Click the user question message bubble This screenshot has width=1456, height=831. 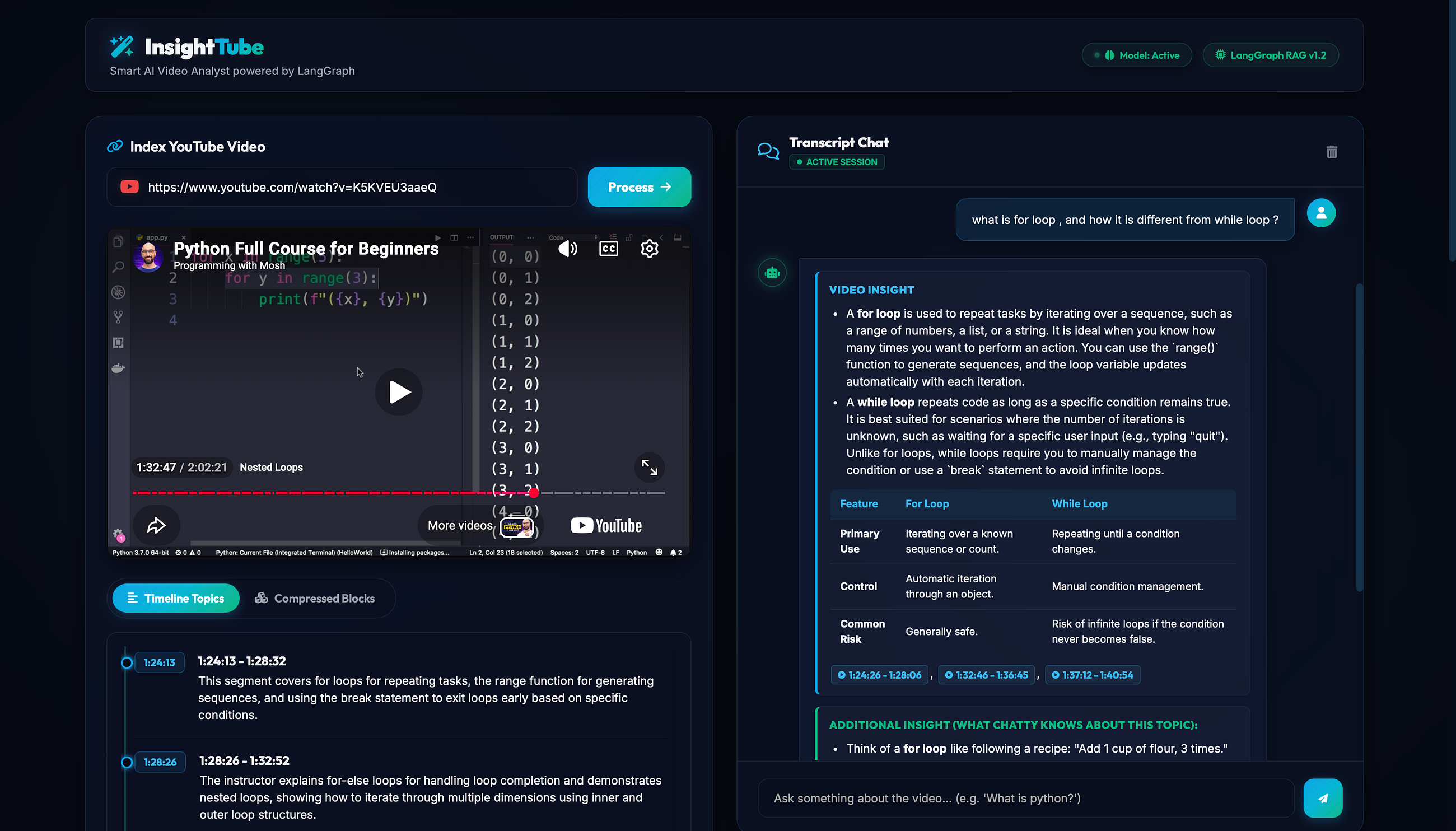[1125, 220]
